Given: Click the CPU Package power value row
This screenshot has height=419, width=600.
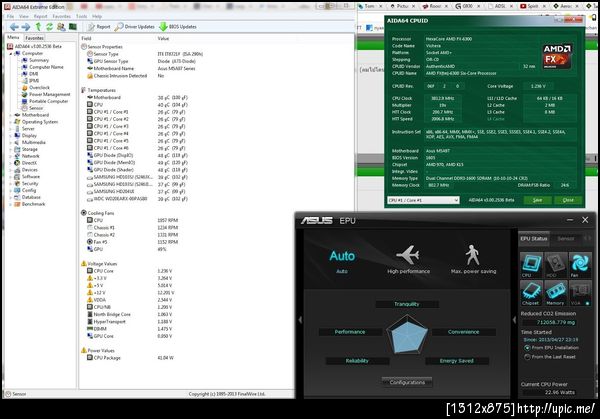Looking at the screenshot, I should coord(130,358).
